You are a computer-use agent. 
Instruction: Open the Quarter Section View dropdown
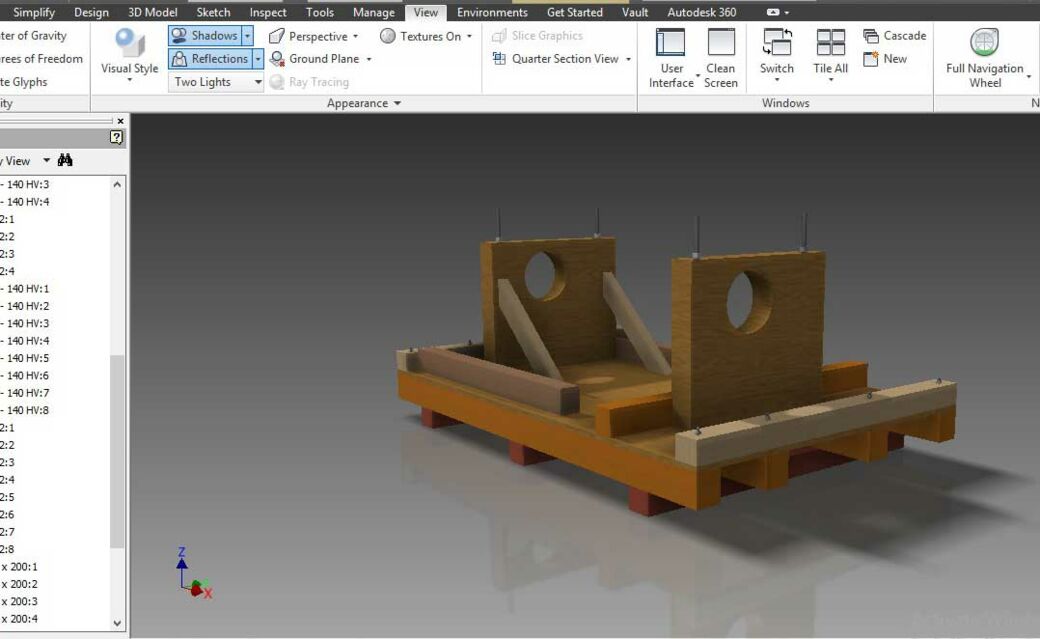628,59
